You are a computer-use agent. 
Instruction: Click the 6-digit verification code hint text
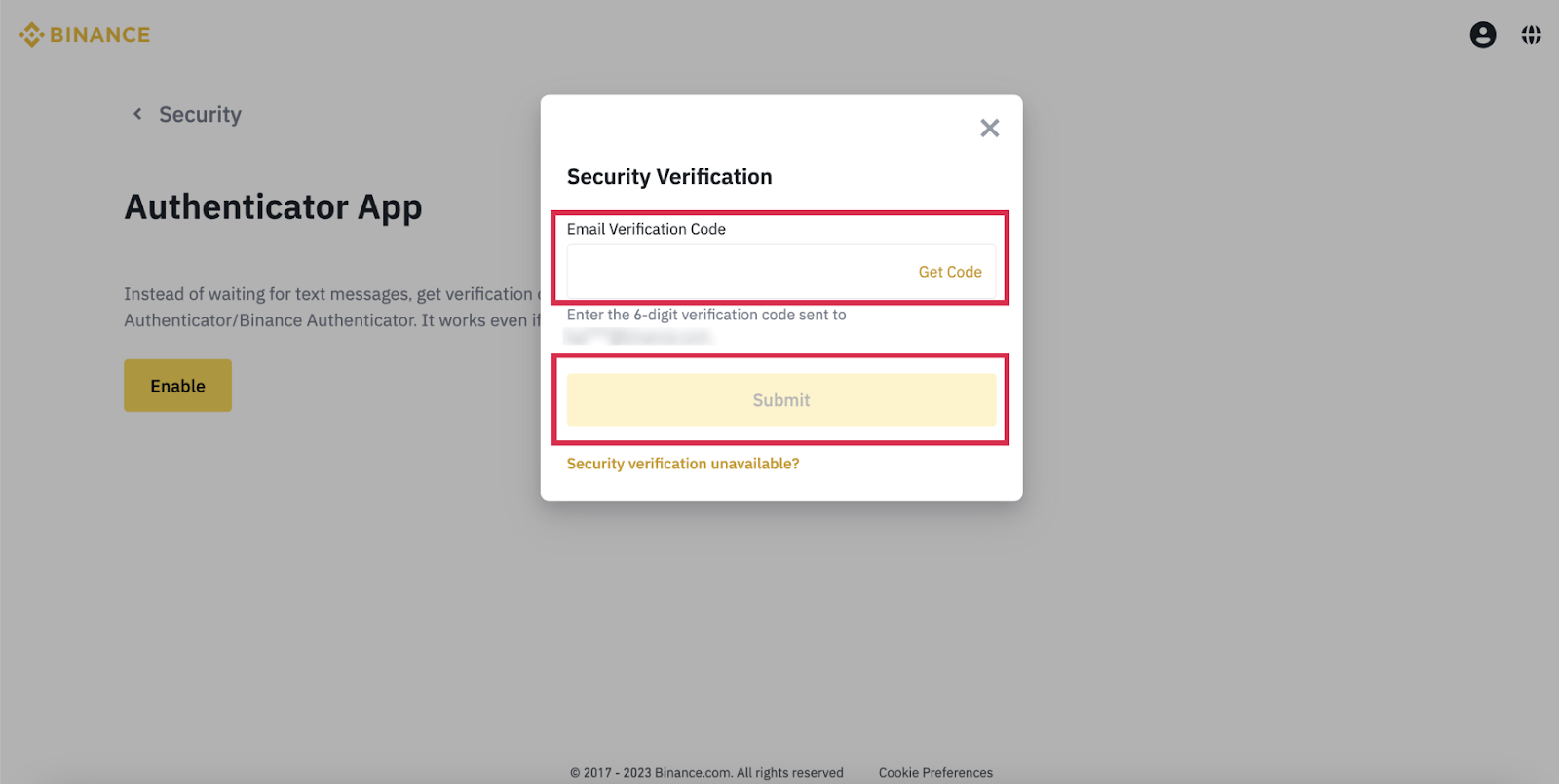[706, 315]
